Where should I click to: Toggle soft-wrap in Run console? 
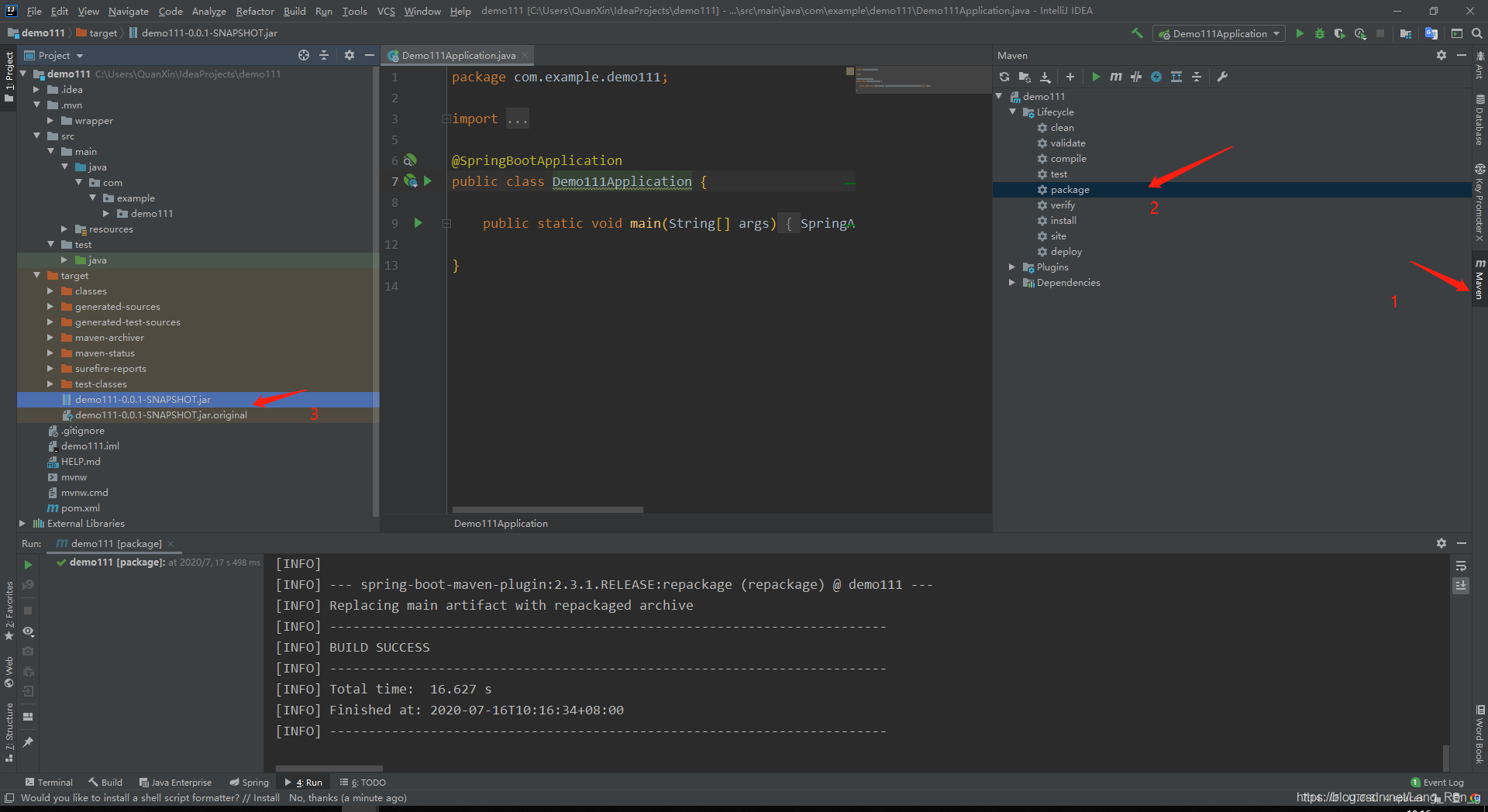1461,566
